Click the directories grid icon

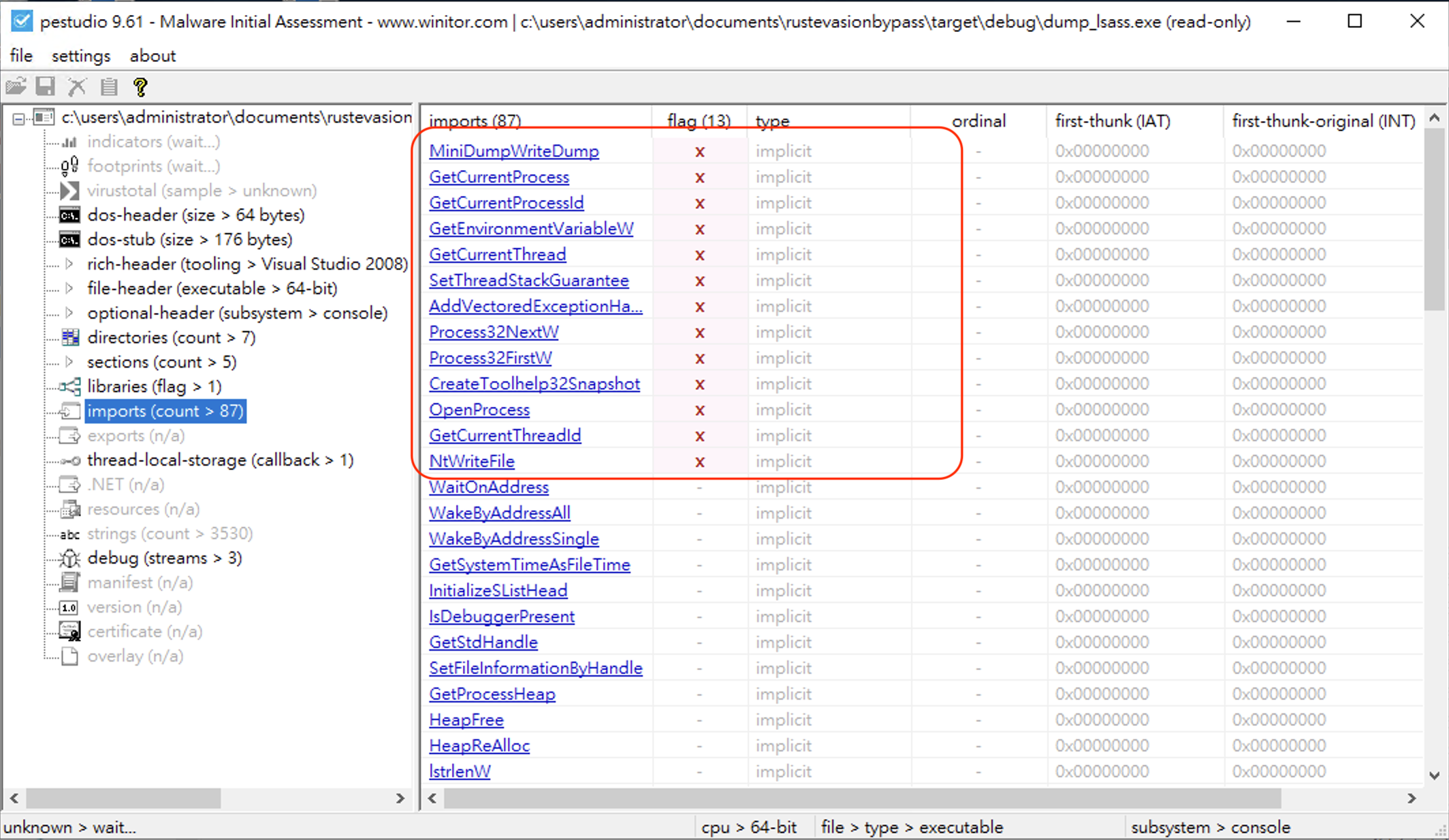tap(70, 337)
